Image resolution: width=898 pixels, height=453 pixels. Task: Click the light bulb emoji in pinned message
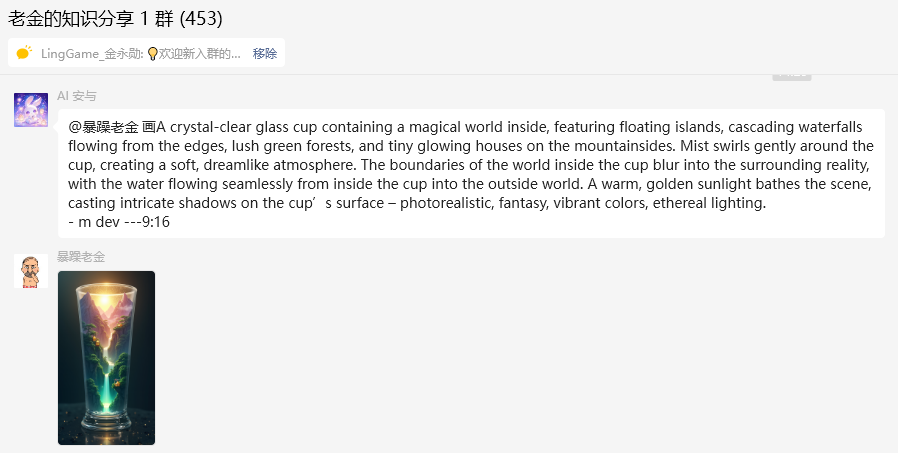[152, 54]
